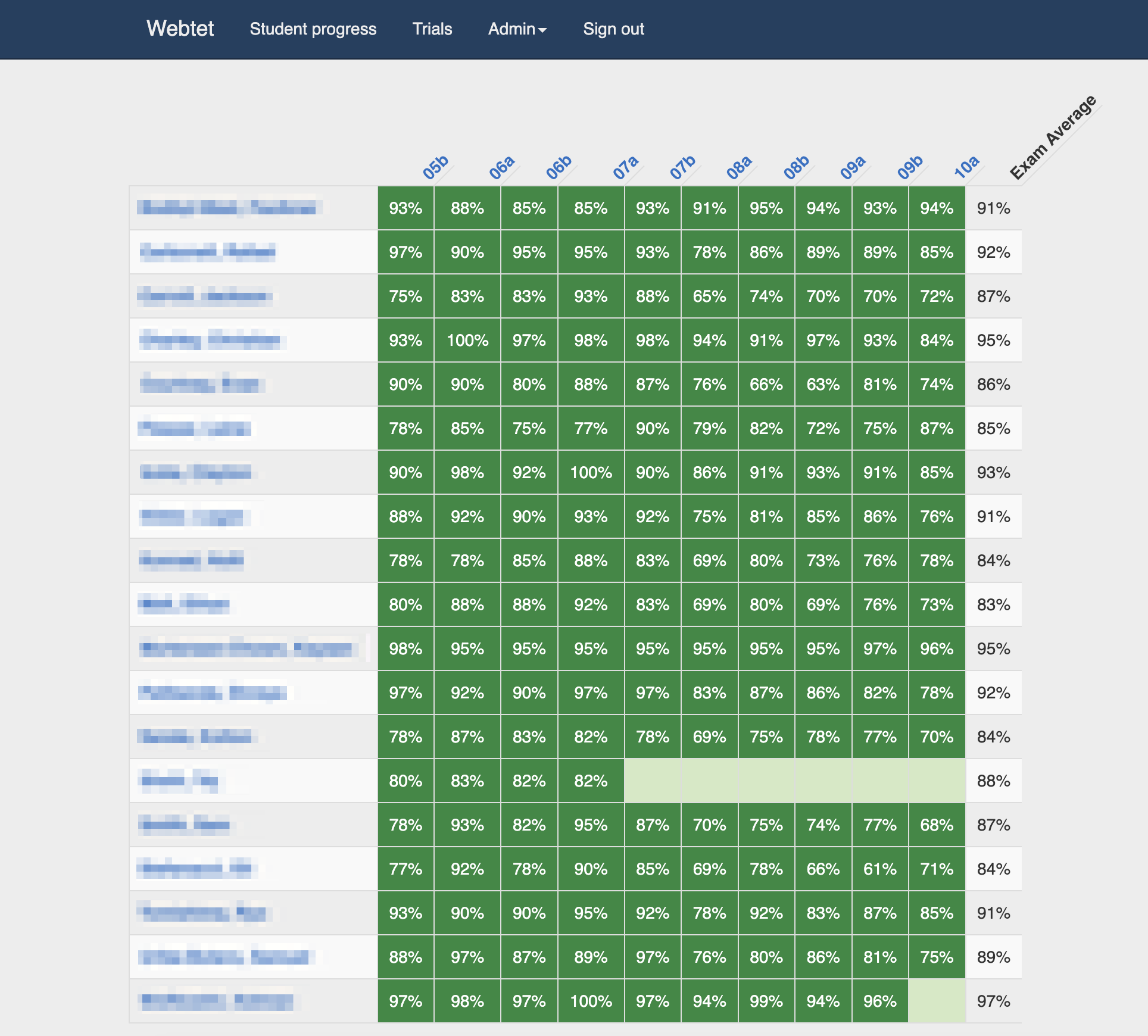Click the Sign out link

(x=613, y=29)
